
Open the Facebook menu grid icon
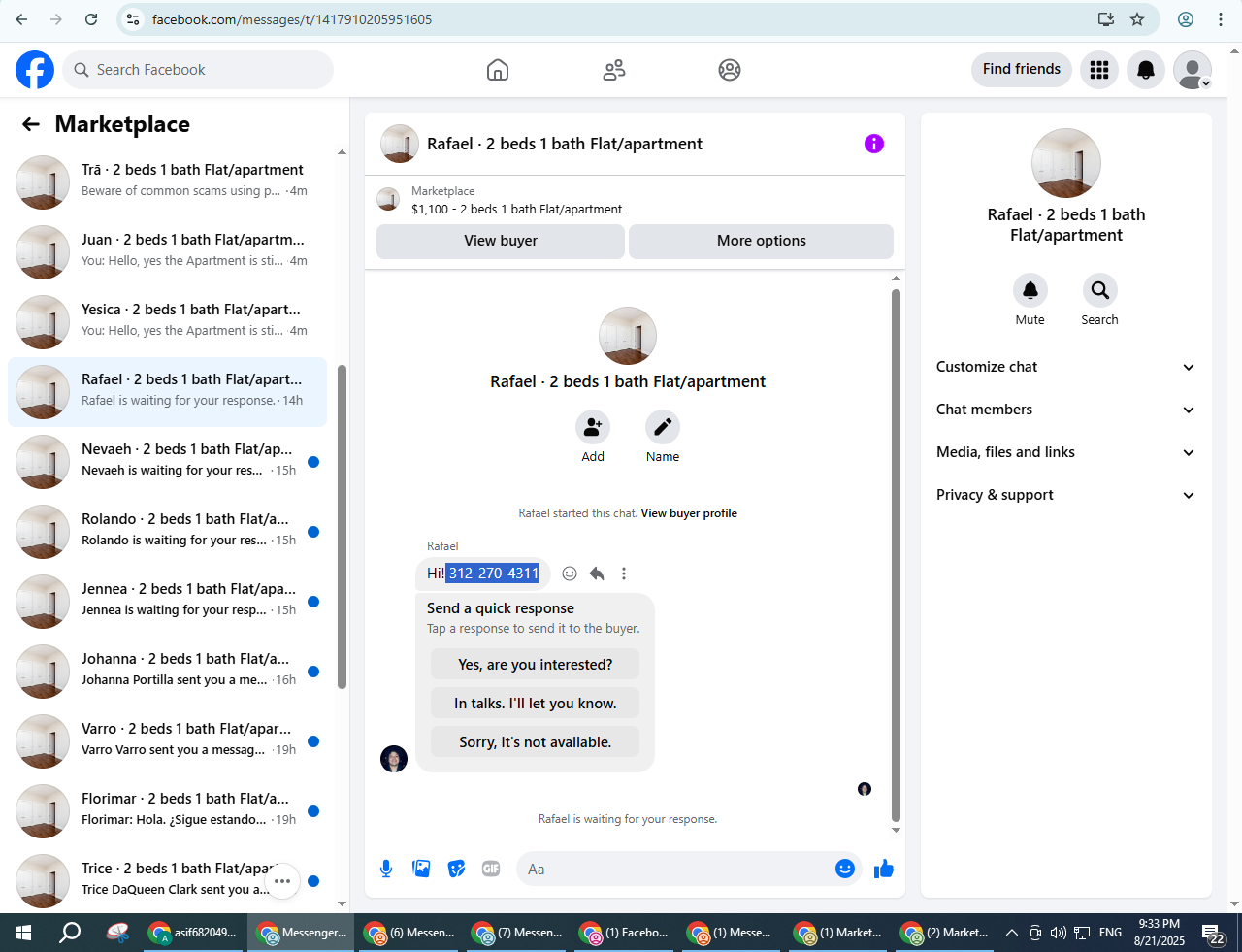[x=1099, y=70]
